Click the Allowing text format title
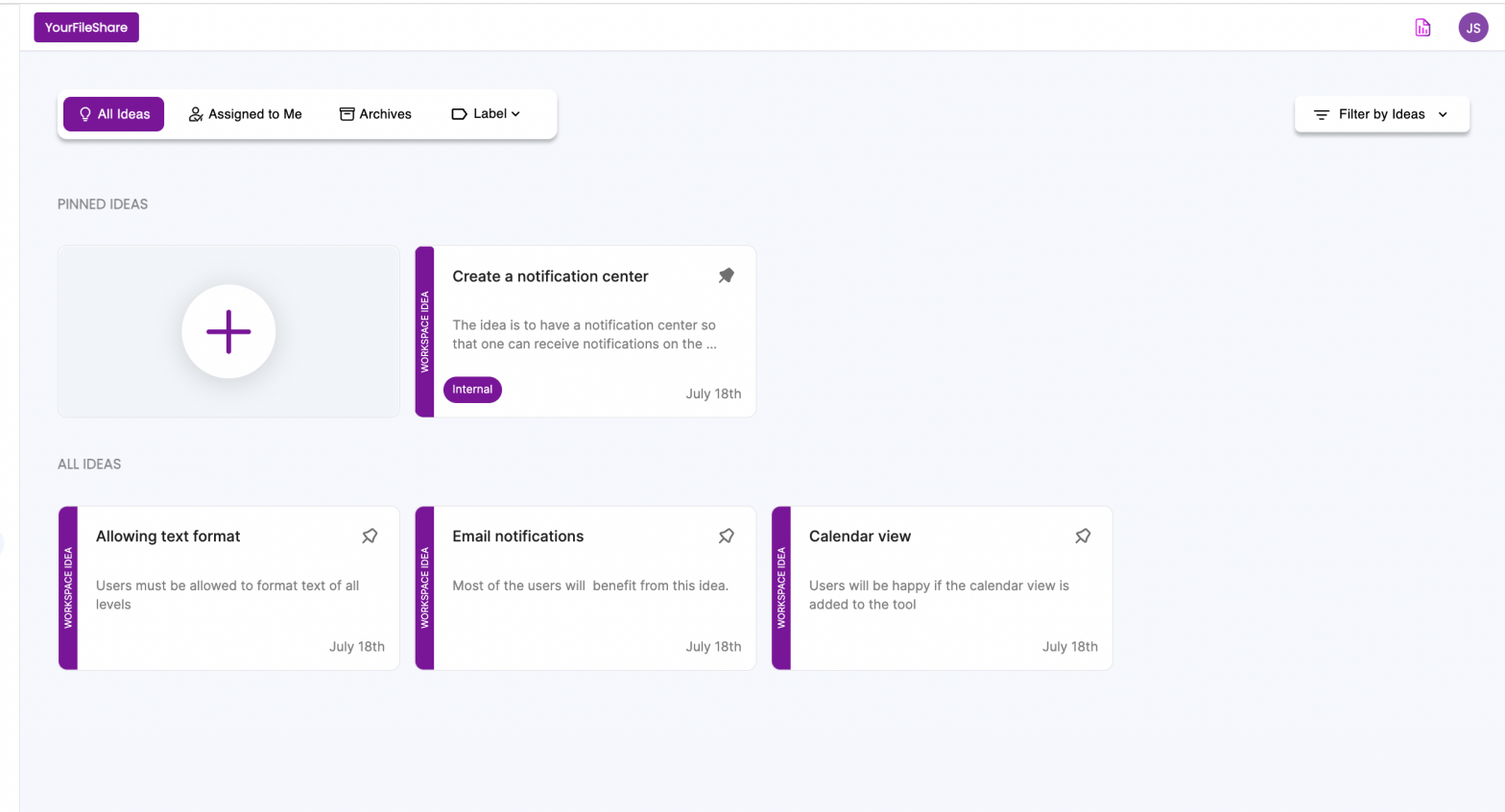 tap(168, 537)
